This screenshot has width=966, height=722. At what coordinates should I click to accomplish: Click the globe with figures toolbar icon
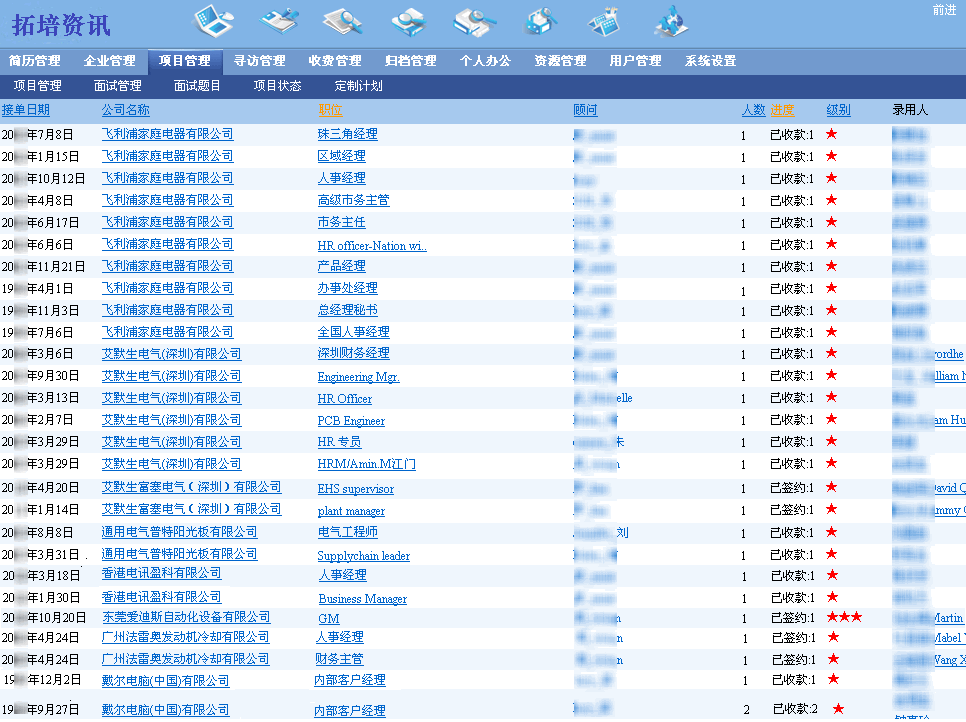(x=671, y=21)
